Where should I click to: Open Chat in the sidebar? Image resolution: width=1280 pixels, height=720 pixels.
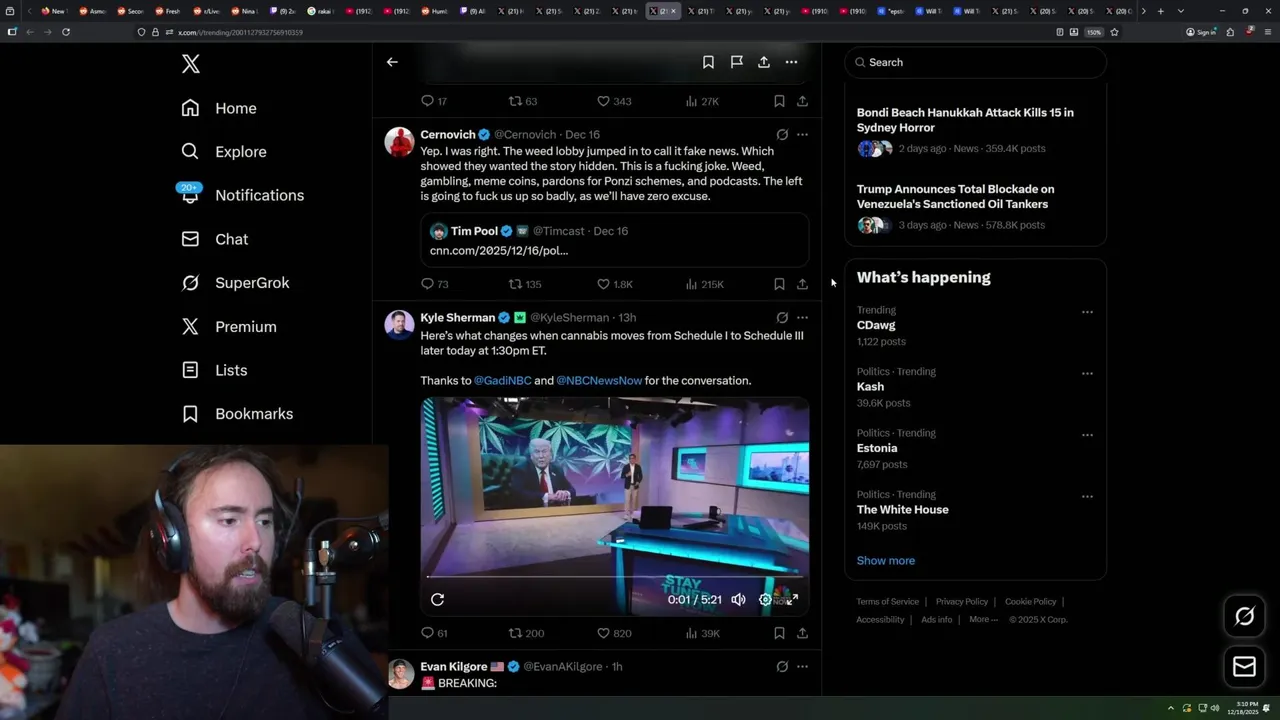[214, 239]
